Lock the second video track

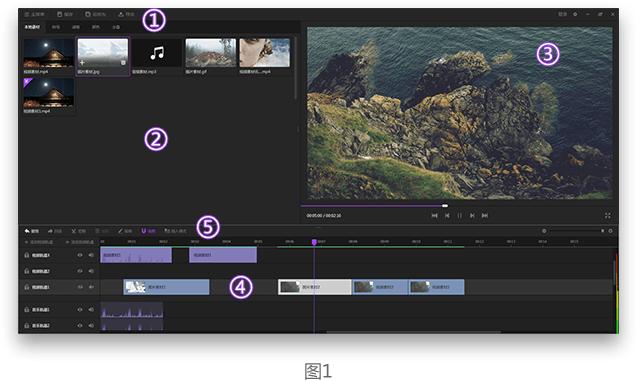pyautogui.click(x=27, y=271)
